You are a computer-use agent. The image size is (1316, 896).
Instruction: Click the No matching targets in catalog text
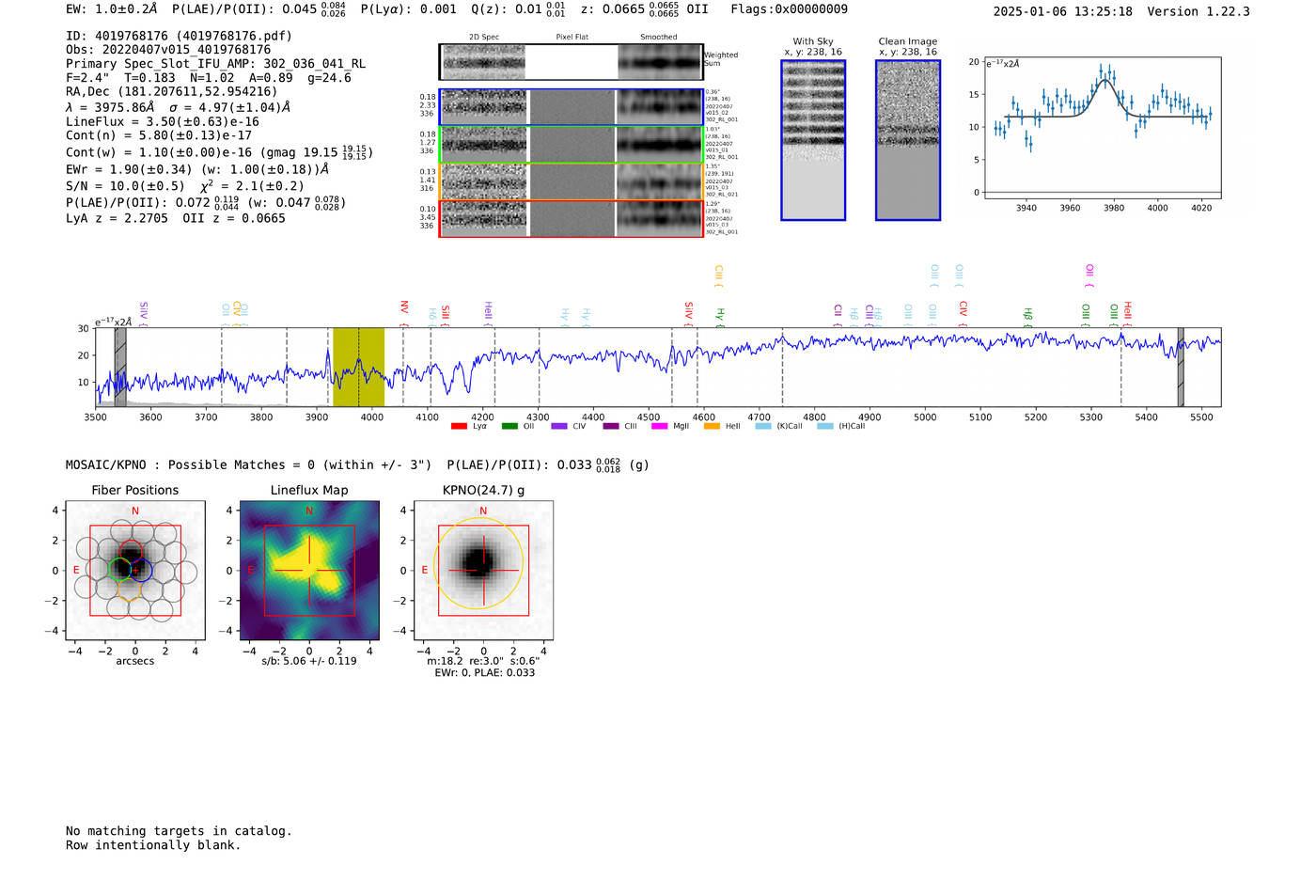point(179,831)
